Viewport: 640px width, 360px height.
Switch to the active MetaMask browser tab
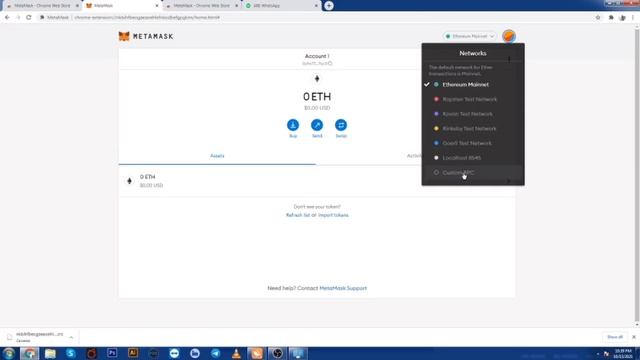[x=122, y=6]
